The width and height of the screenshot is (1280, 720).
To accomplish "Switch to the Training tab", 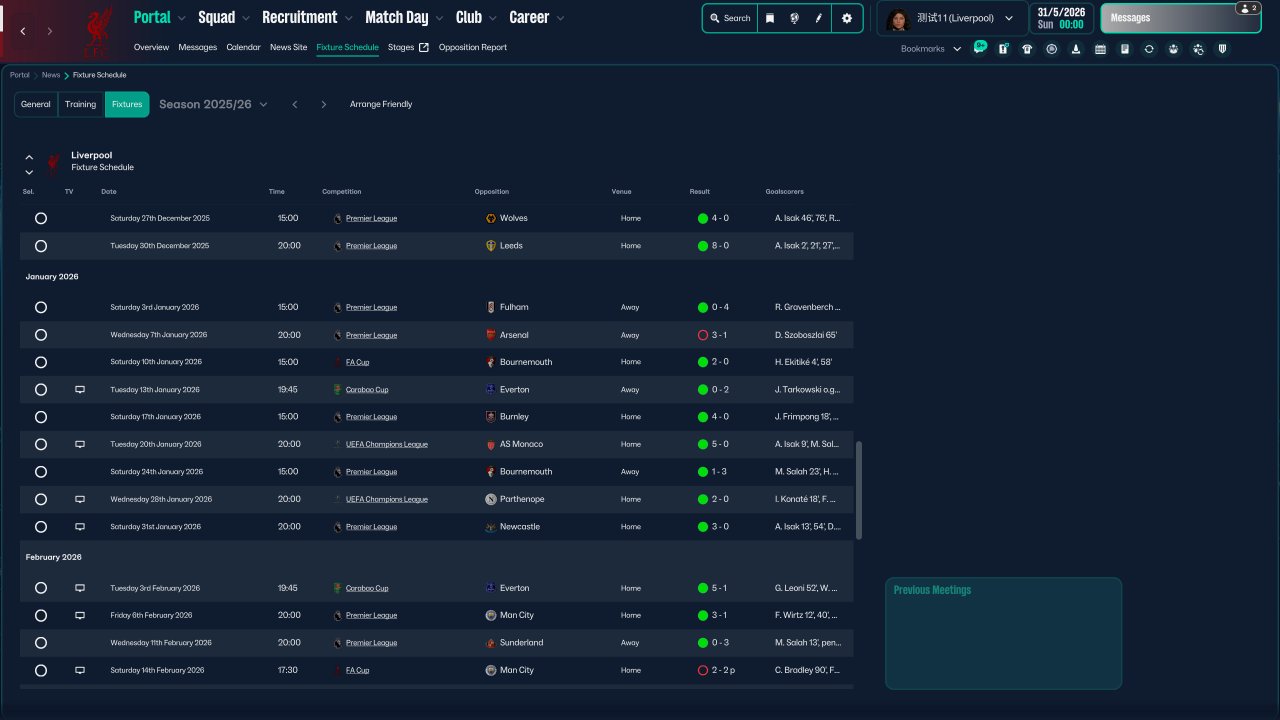I will pyautogui.click(x=80, y=104).
